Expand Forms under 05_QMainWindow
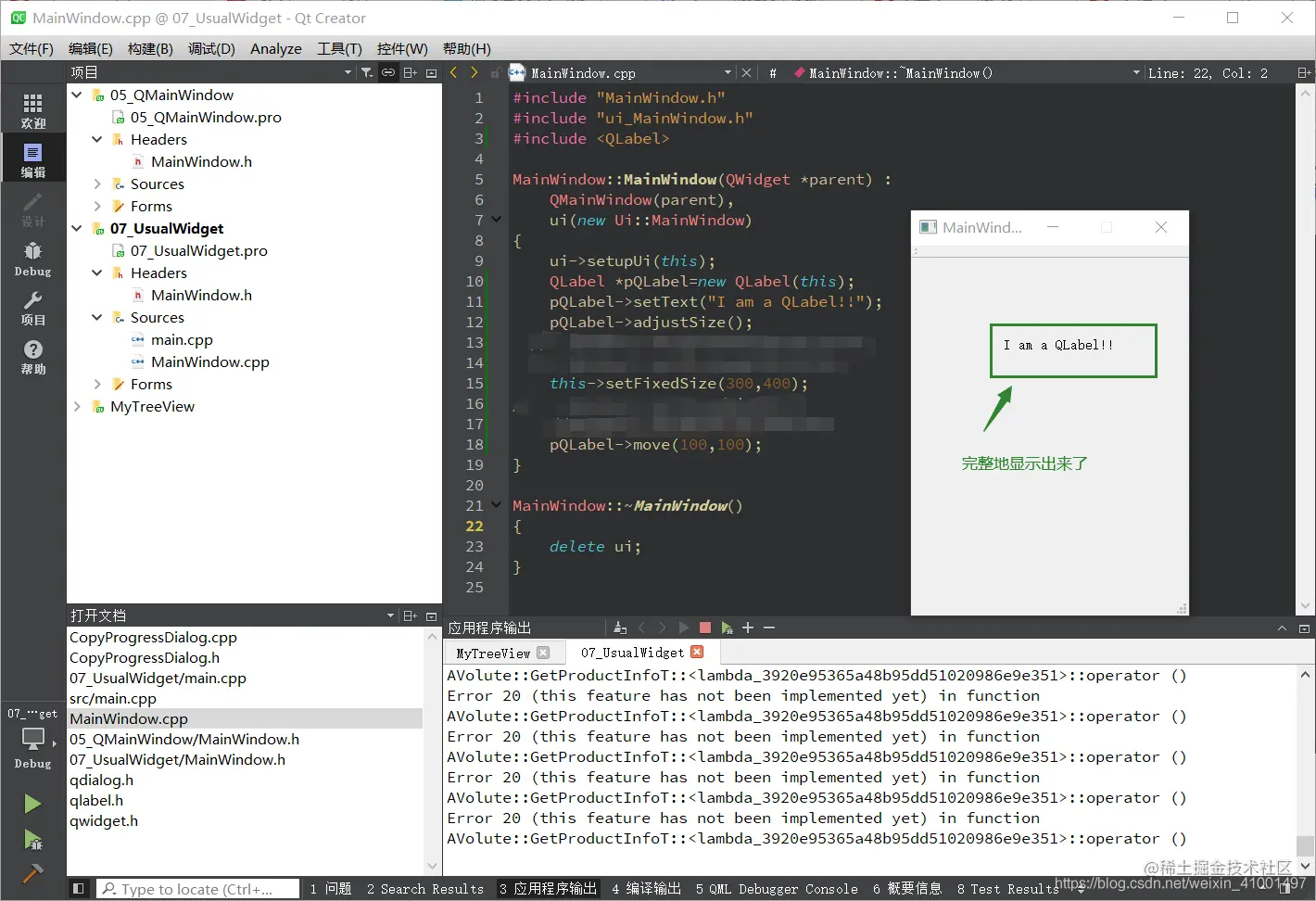1316x901 pixels. click(x=97, y=206)
